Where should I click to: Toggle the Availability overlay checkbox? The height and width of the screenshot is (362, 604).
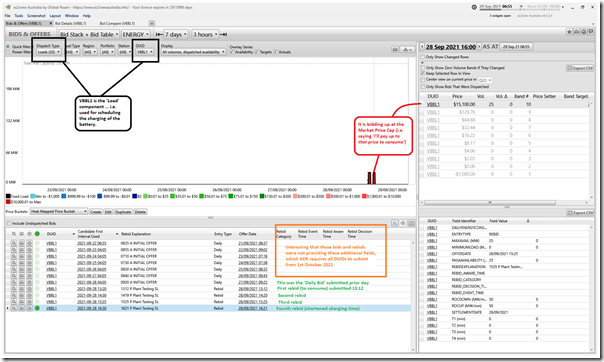(x=232, y=52)
